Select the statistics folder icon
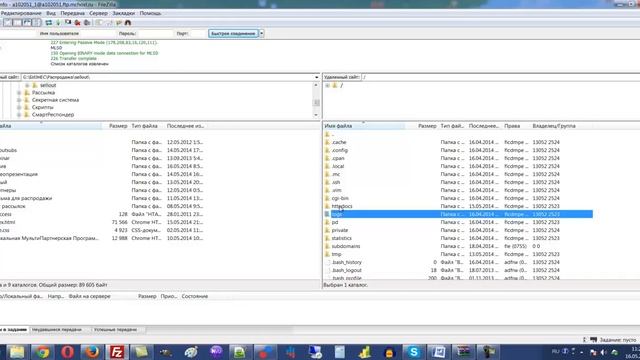 tap(327, 238)
